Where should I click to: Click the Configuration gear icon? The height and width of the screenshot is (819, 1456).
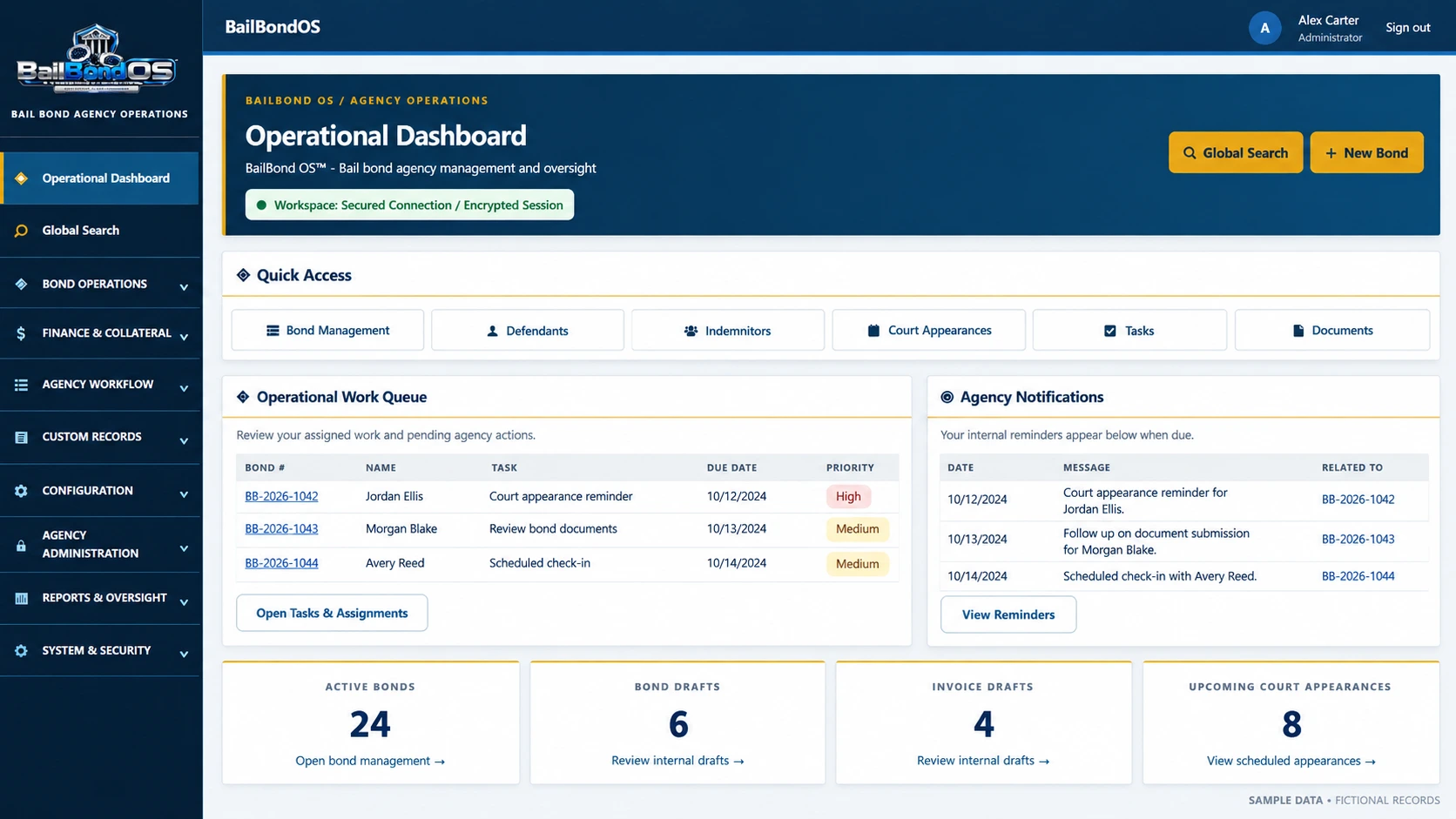[22, 491]
